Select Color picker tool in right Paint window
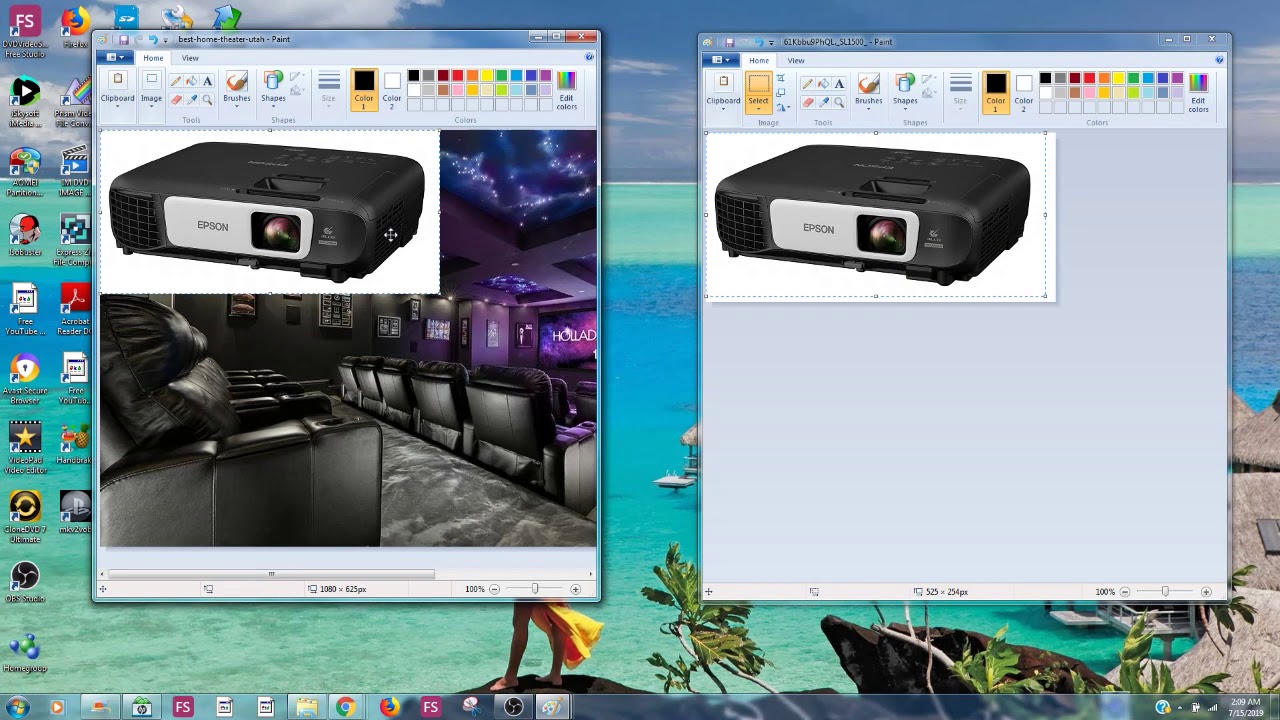Image resolution: width=1280 pixels, height=720 pixels. coord(824,102)
